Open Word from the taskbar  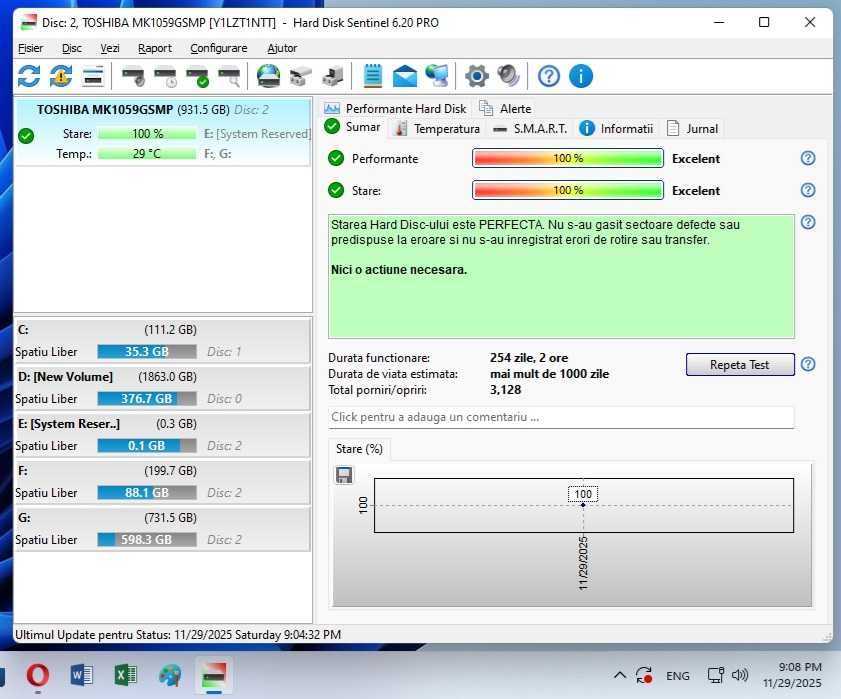click(x=82, y=675)
